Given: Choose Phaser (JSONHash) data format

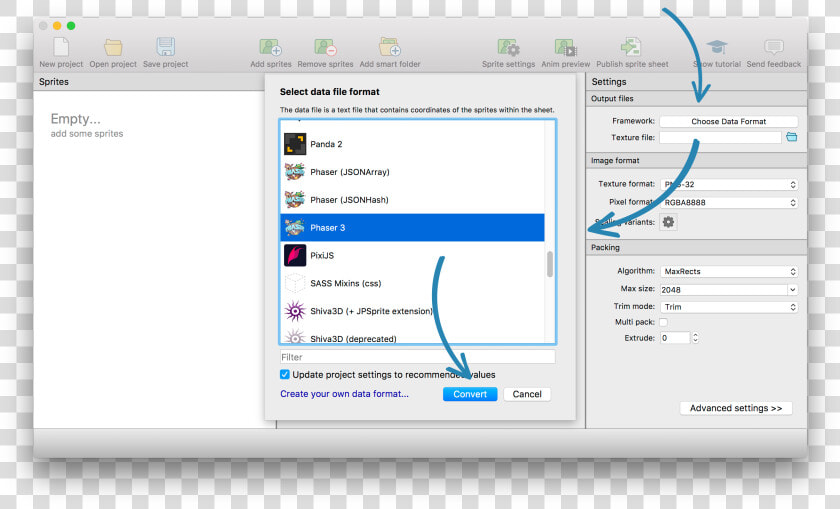Looking at the screenshot, I should coord(412,200).
